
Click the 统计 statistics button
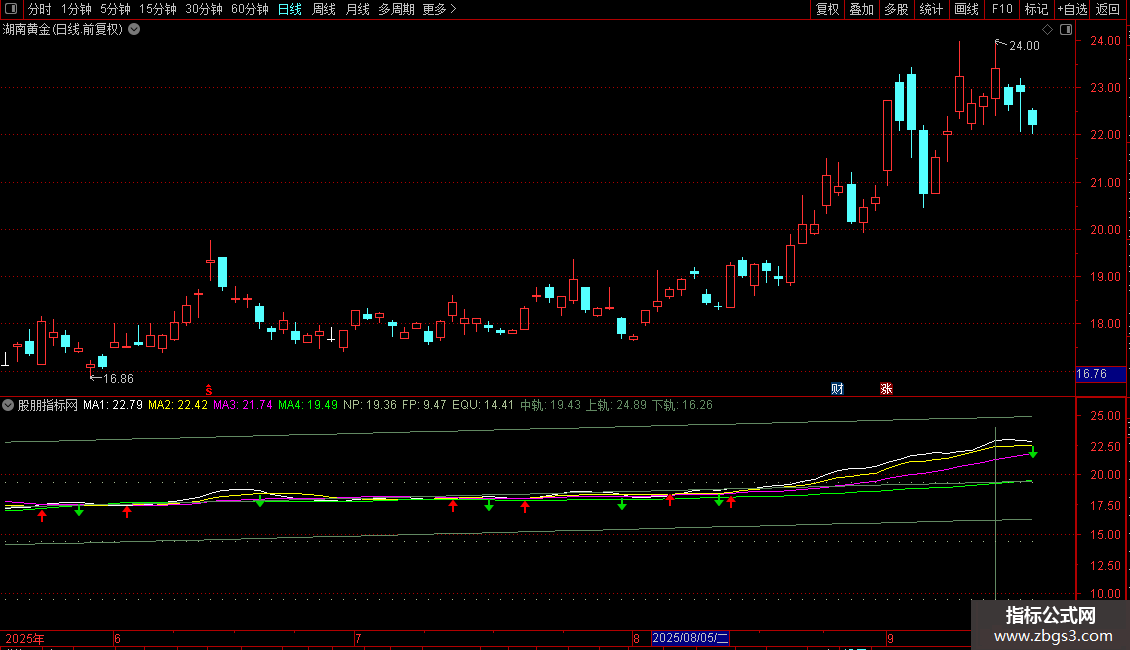tap(931, 9)
